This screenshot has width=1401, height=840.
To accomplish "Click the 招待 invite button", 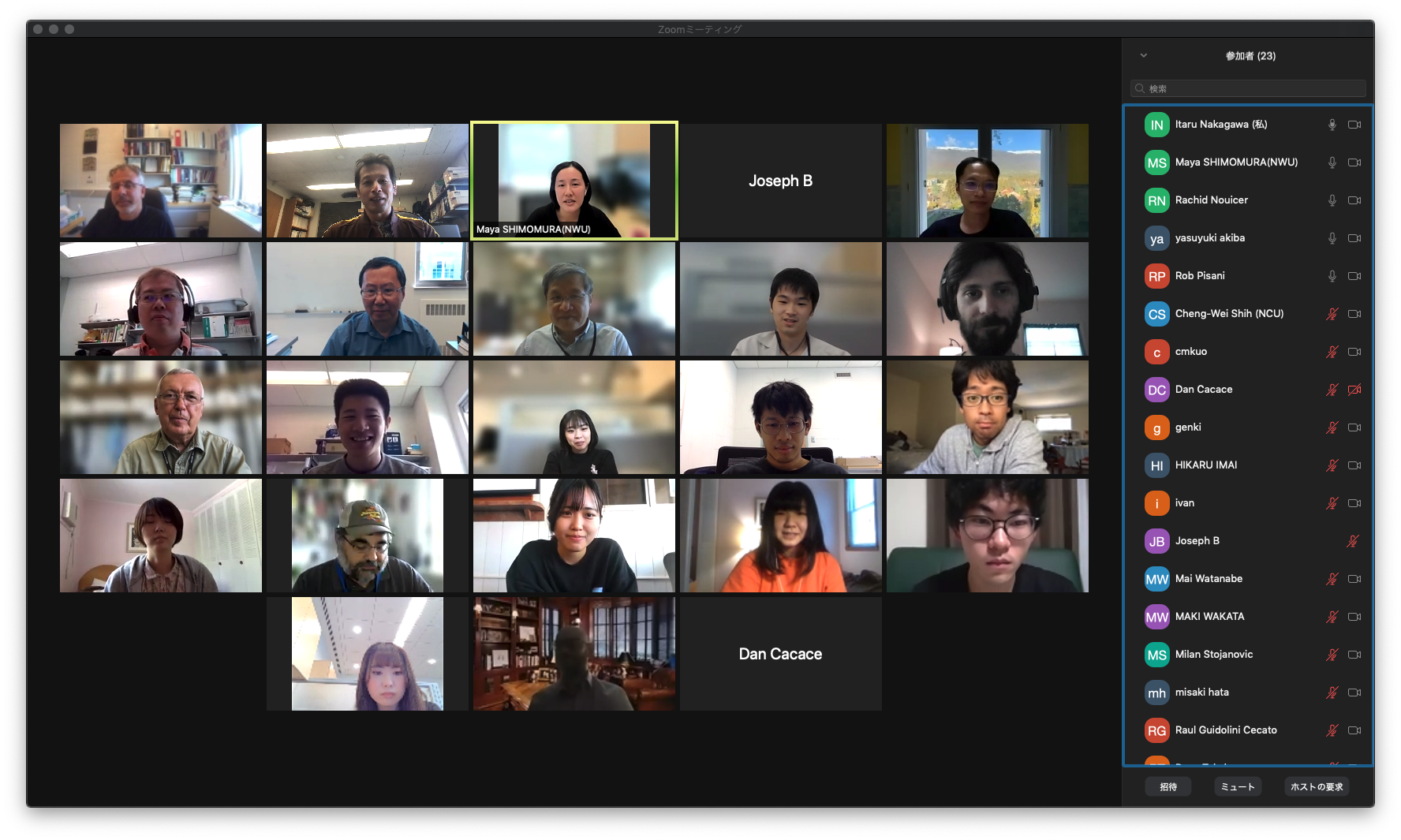I will coord(1168,786).
